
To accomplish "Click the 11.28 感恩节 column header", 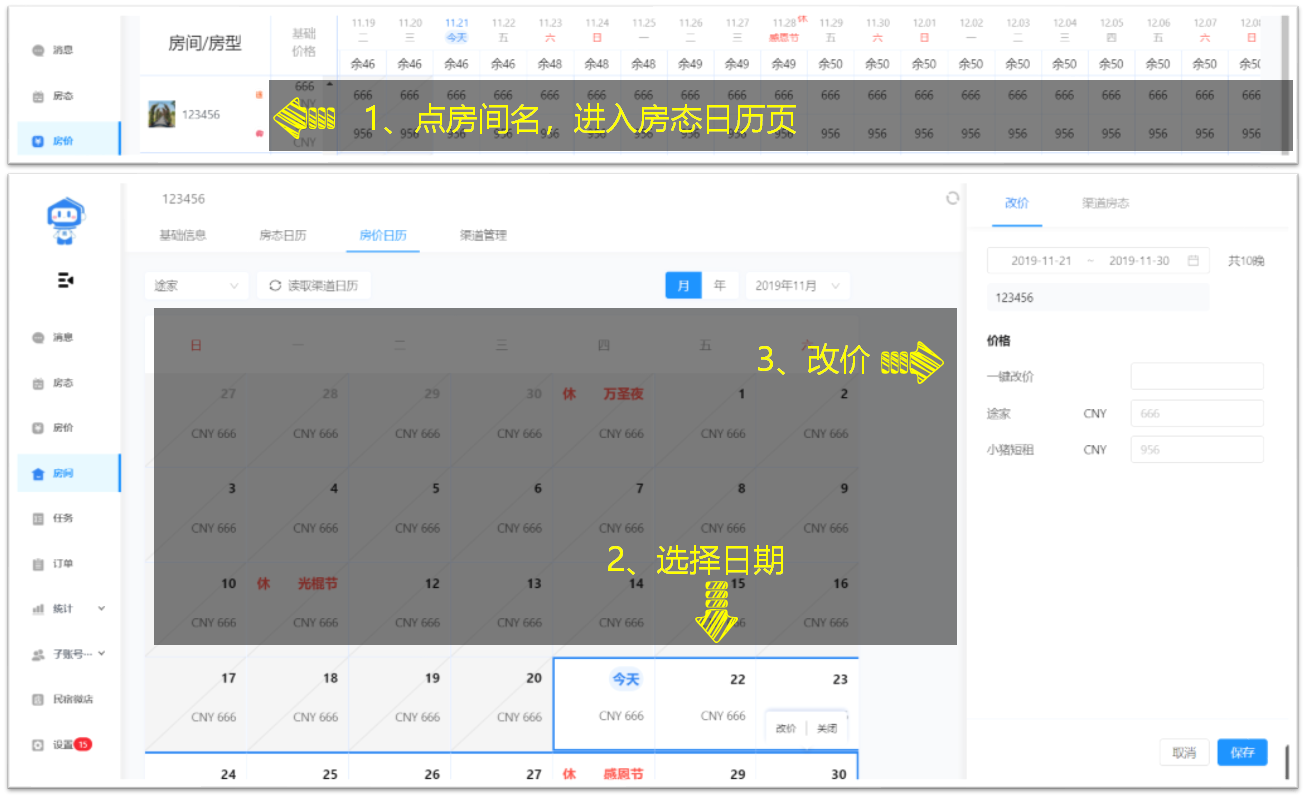I will (785, 30).
